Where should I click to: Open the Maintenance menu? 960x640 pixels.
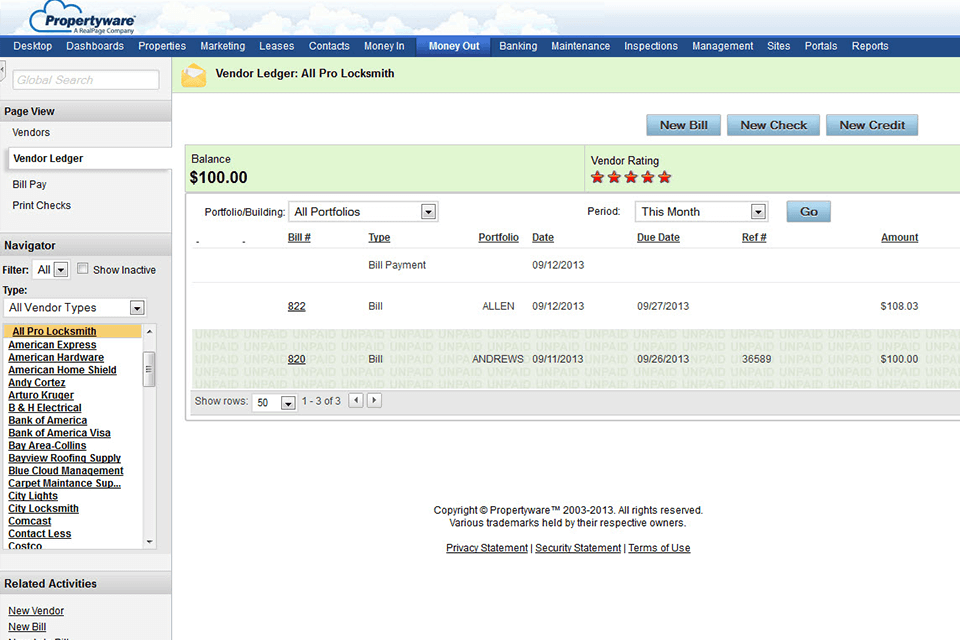point(580,46)
